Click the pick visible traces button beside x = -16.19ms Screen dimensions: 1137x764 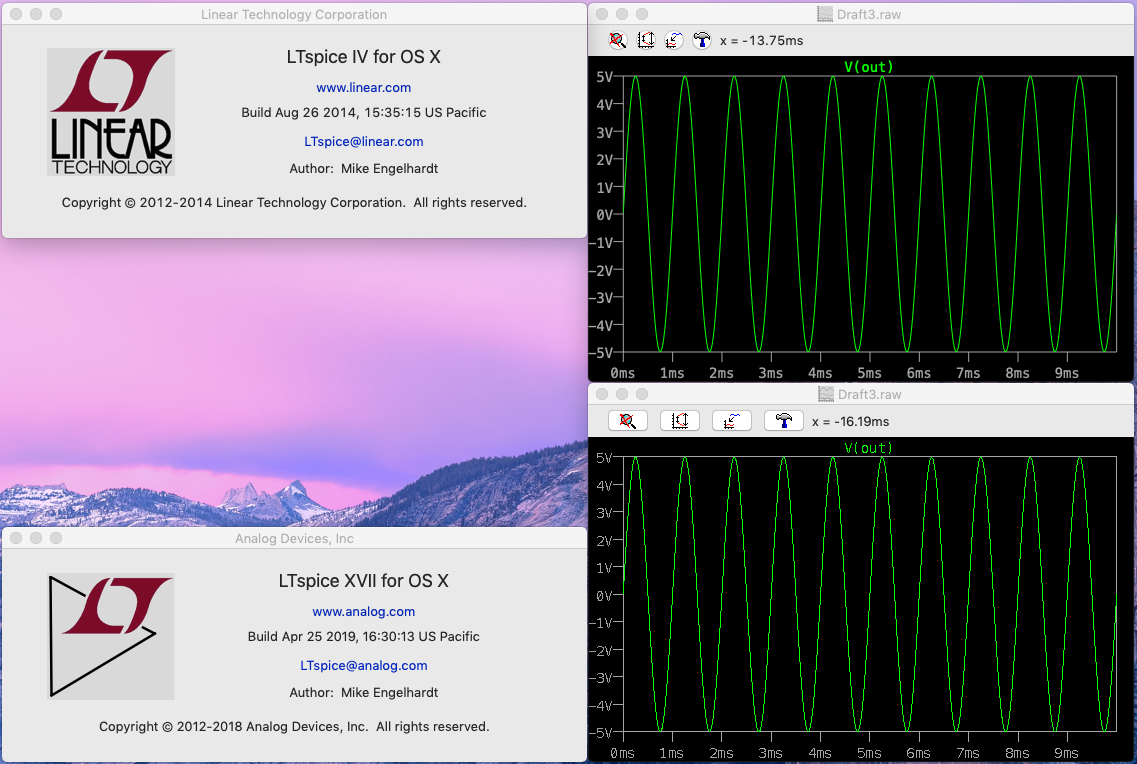pyautogui.click(x=732, y=421)
